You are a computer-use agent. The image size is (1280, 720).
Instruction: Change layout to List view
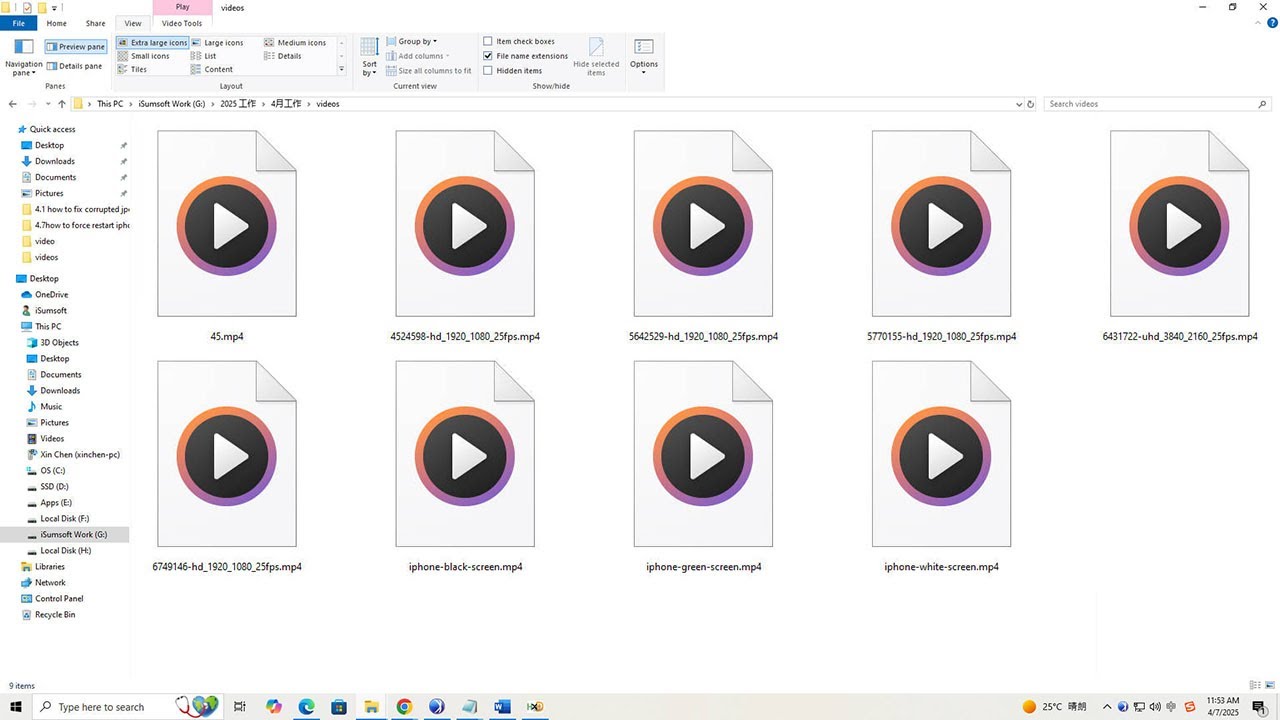(x=204, y=56)
